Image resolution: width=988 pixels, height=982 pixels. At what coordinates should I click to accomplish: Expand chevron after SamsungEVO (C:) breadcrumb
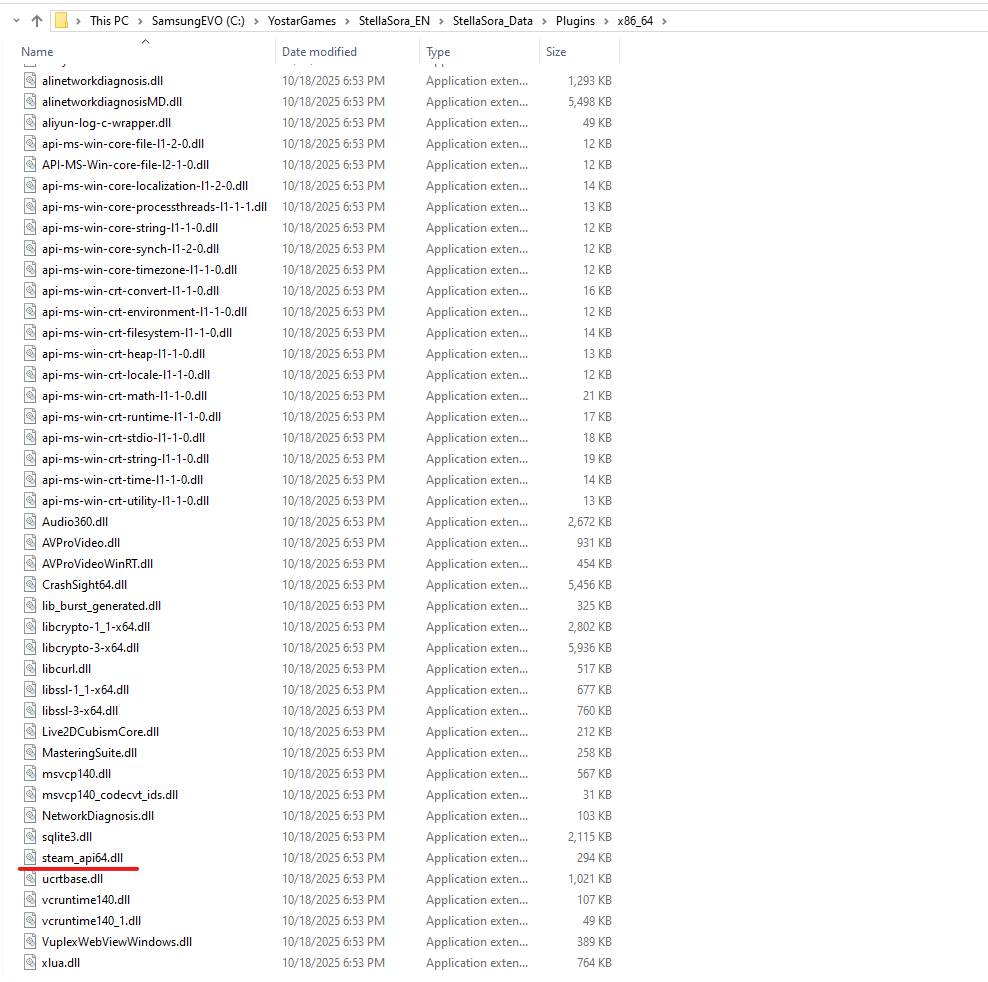click(256, 21)
